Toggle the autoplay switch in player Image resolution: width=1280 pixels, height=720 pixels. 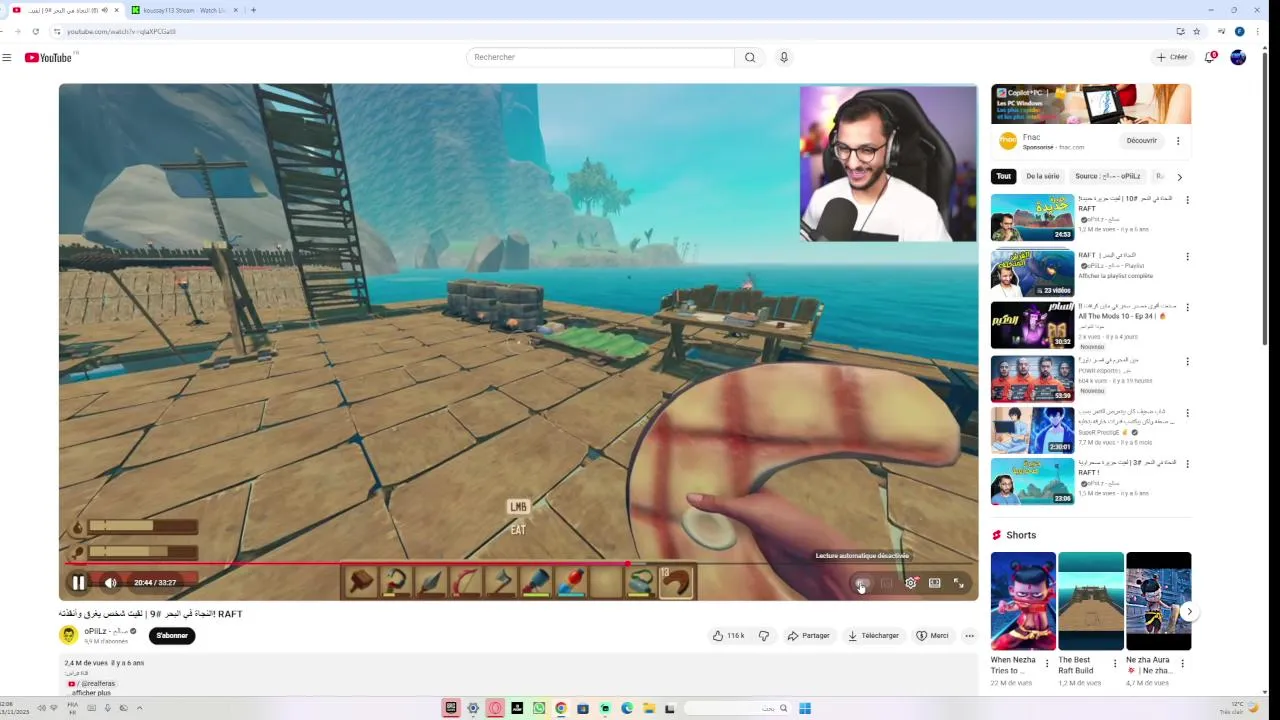(x=861, y=583)
